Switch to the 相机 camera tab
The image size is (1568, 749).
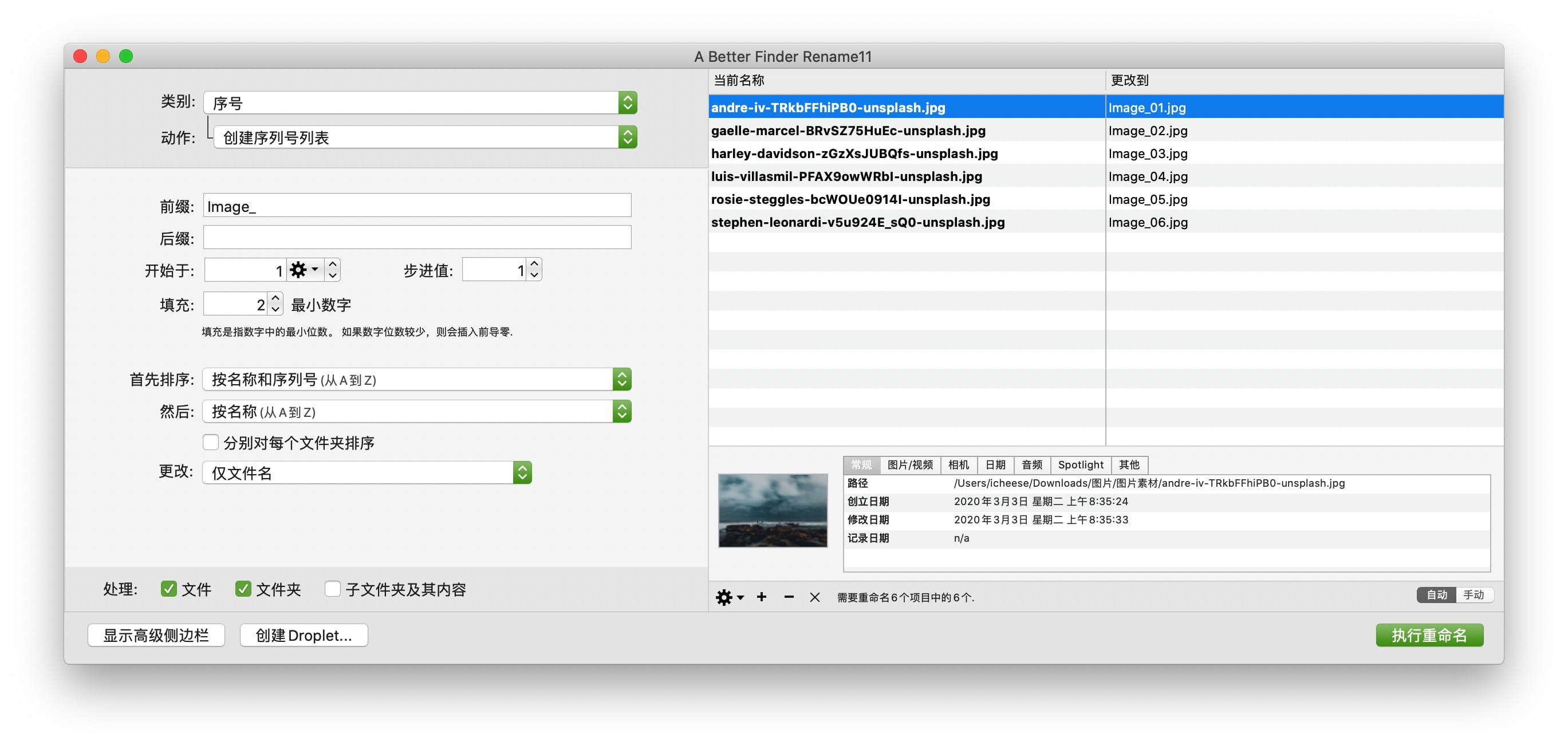tap(958, 465)
